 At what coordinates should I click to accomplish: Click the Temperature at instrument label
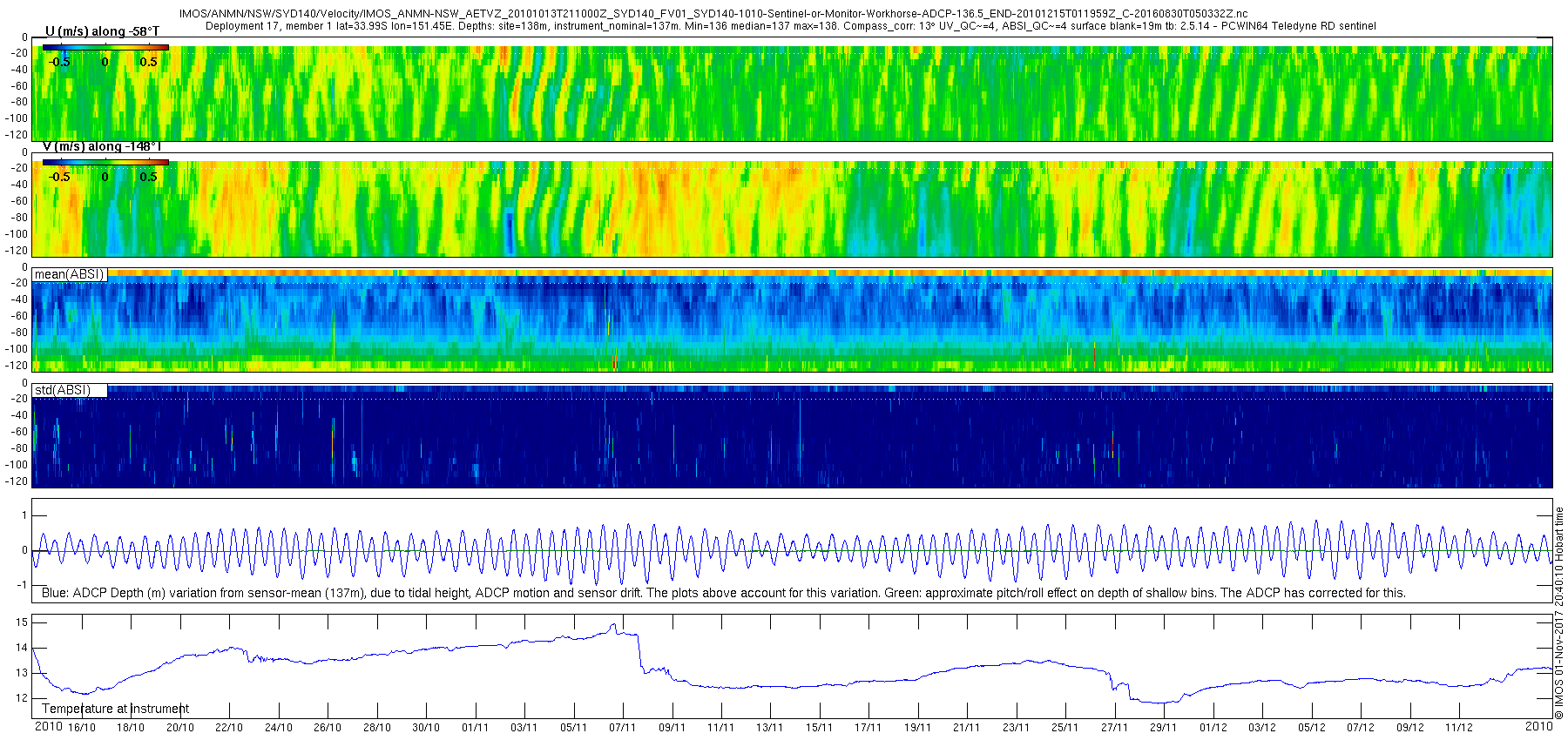coord(115,709)
